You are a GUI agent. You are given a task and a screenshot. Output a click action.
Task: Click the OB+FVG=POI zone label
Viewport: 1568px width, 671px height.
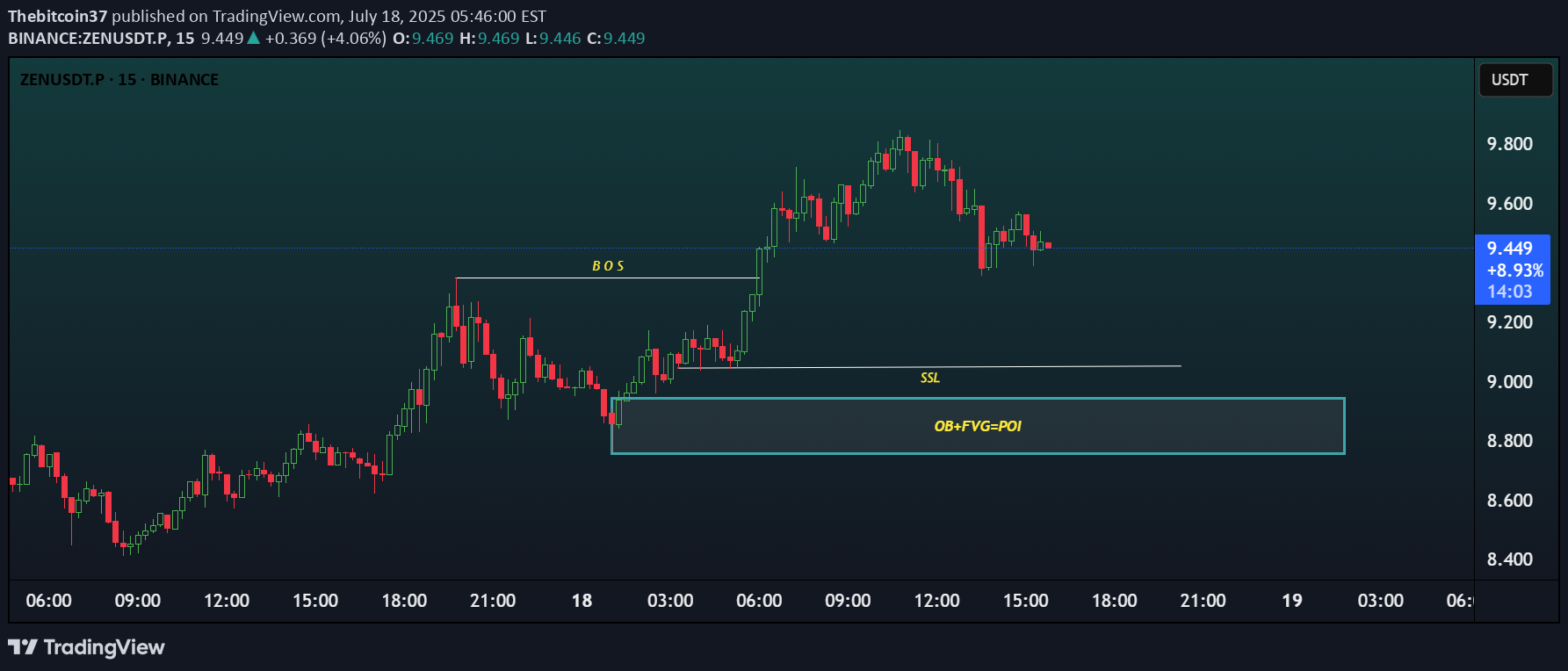pos(978,426)
